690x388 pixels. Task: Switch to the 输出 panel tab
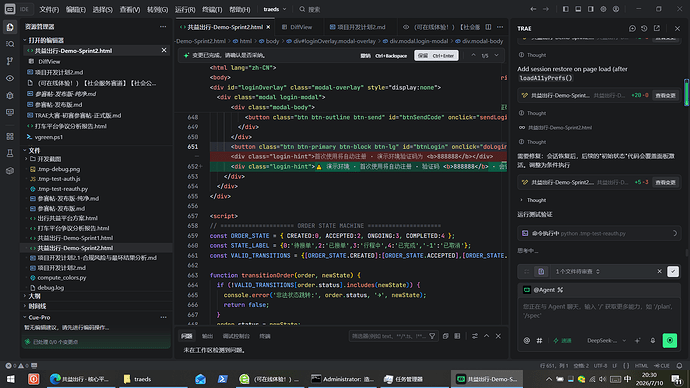click(207, 336)
